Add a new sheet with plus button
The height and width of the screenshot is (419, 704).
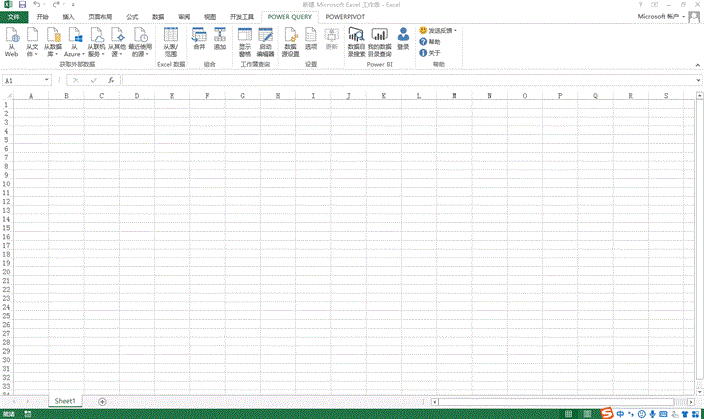(102, 401)
